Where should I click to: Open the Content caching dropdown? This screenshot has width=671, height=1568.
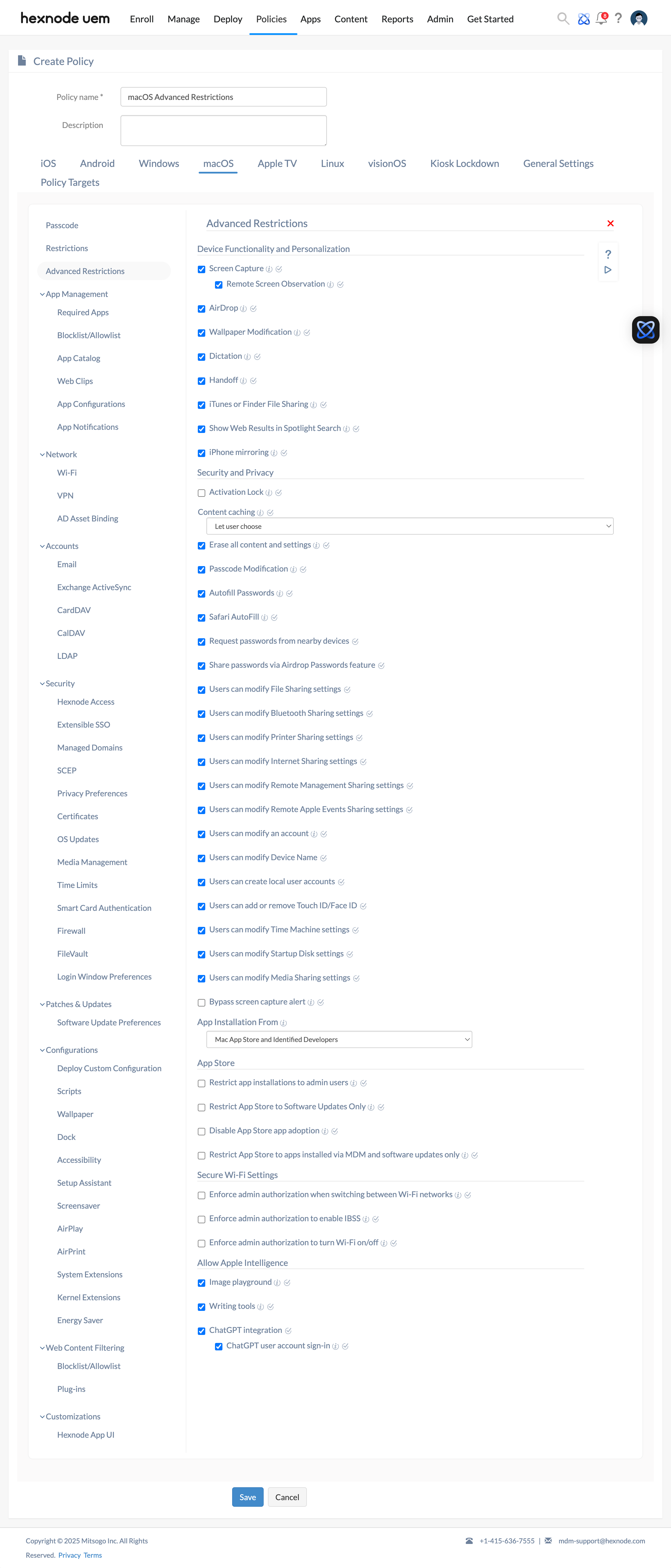[409, 526]
